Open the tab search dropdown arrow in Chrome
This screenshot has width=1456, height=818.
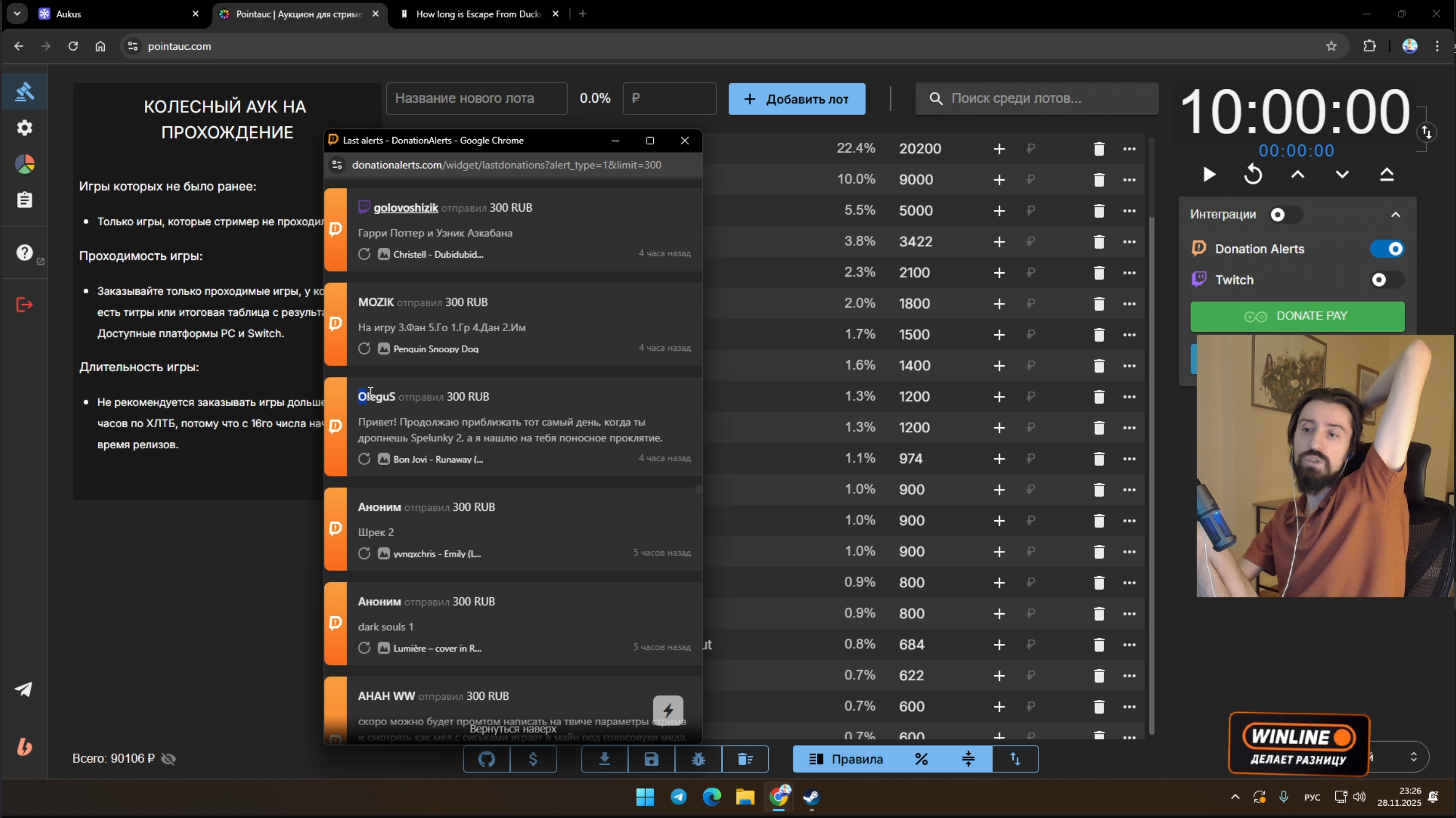click(17, 13)
